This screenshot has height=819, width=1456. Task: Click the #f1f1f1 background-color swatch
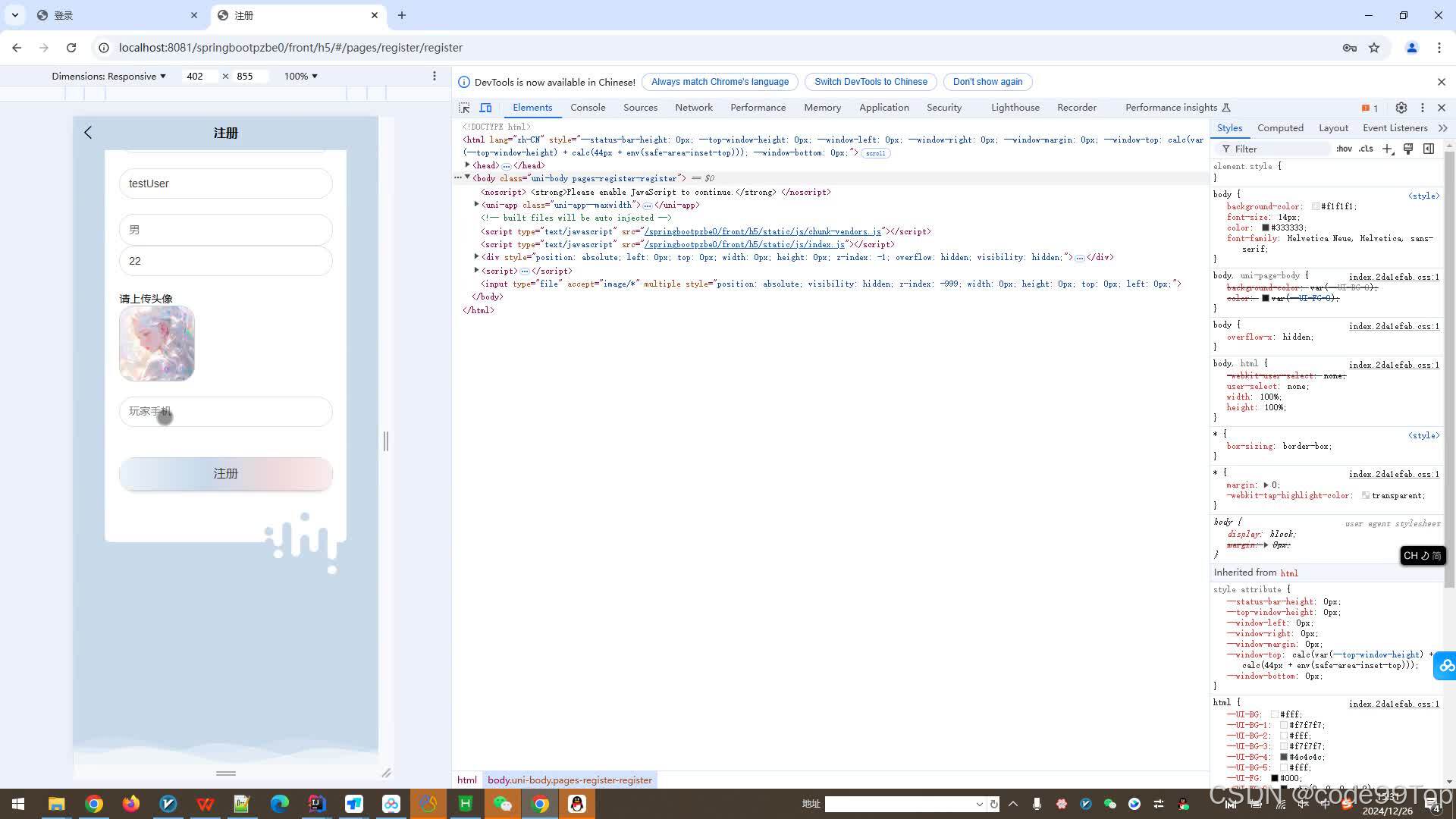pos(1315,206)
